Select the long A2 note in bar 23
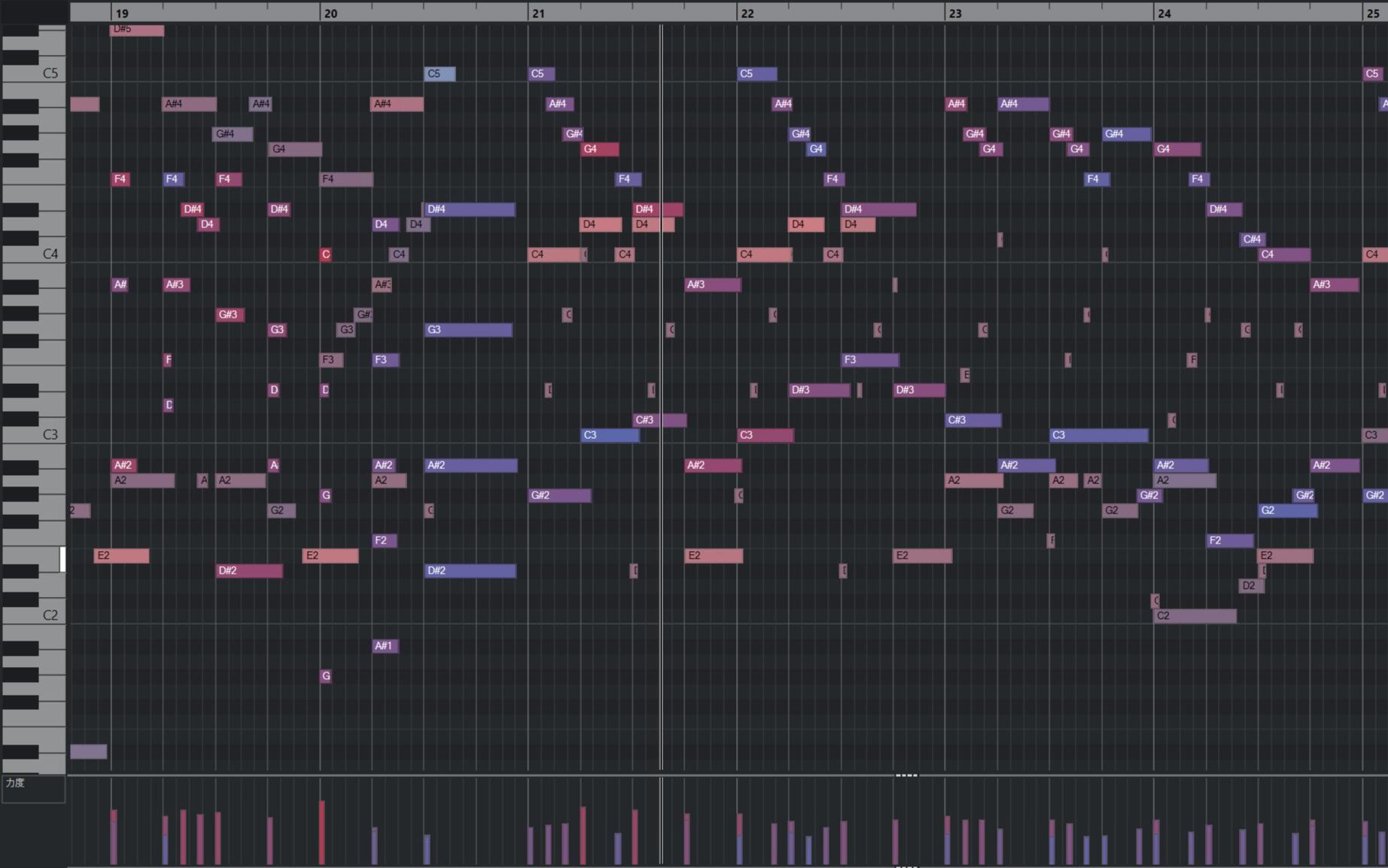Image resolution: width=1388 pixels, height=868 pixels. 974,480
